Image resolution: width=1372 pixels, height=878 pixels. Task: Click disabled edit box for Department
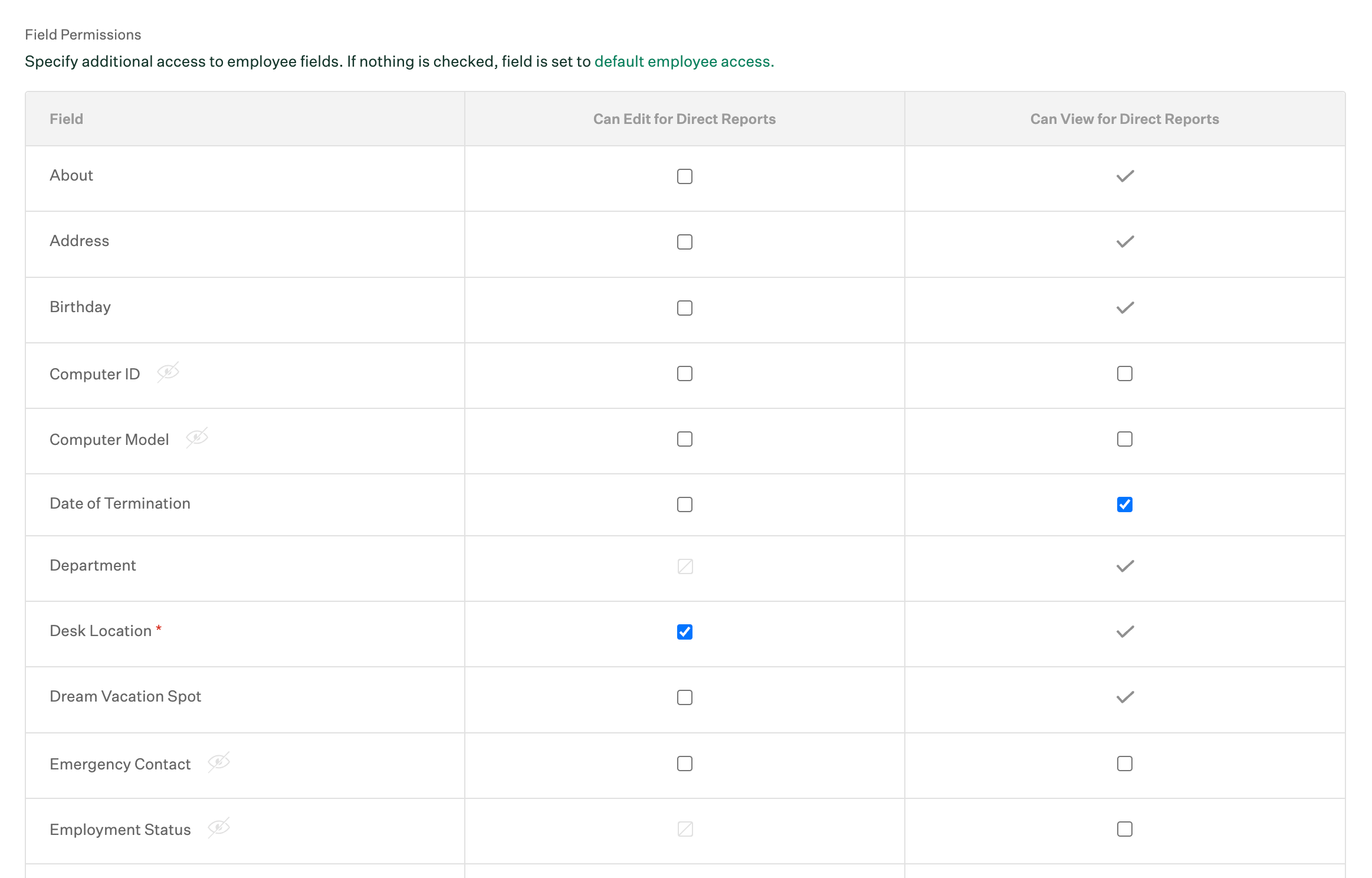tap(685, 566)
